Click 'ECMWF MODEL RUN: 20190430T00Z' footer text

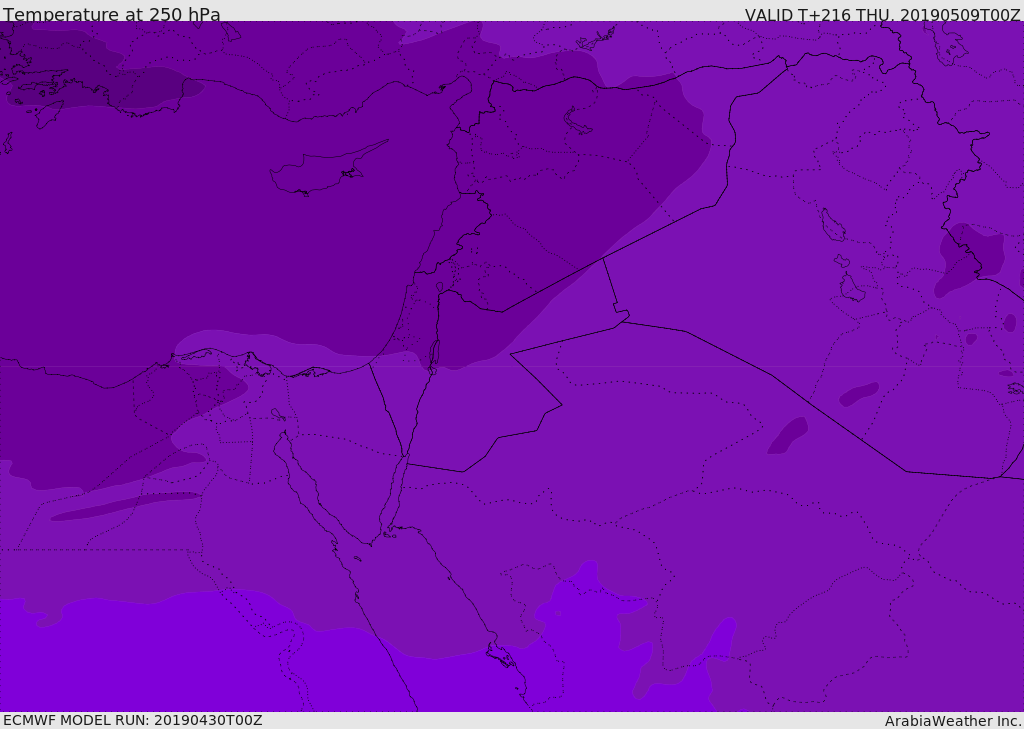pos(133,720)
